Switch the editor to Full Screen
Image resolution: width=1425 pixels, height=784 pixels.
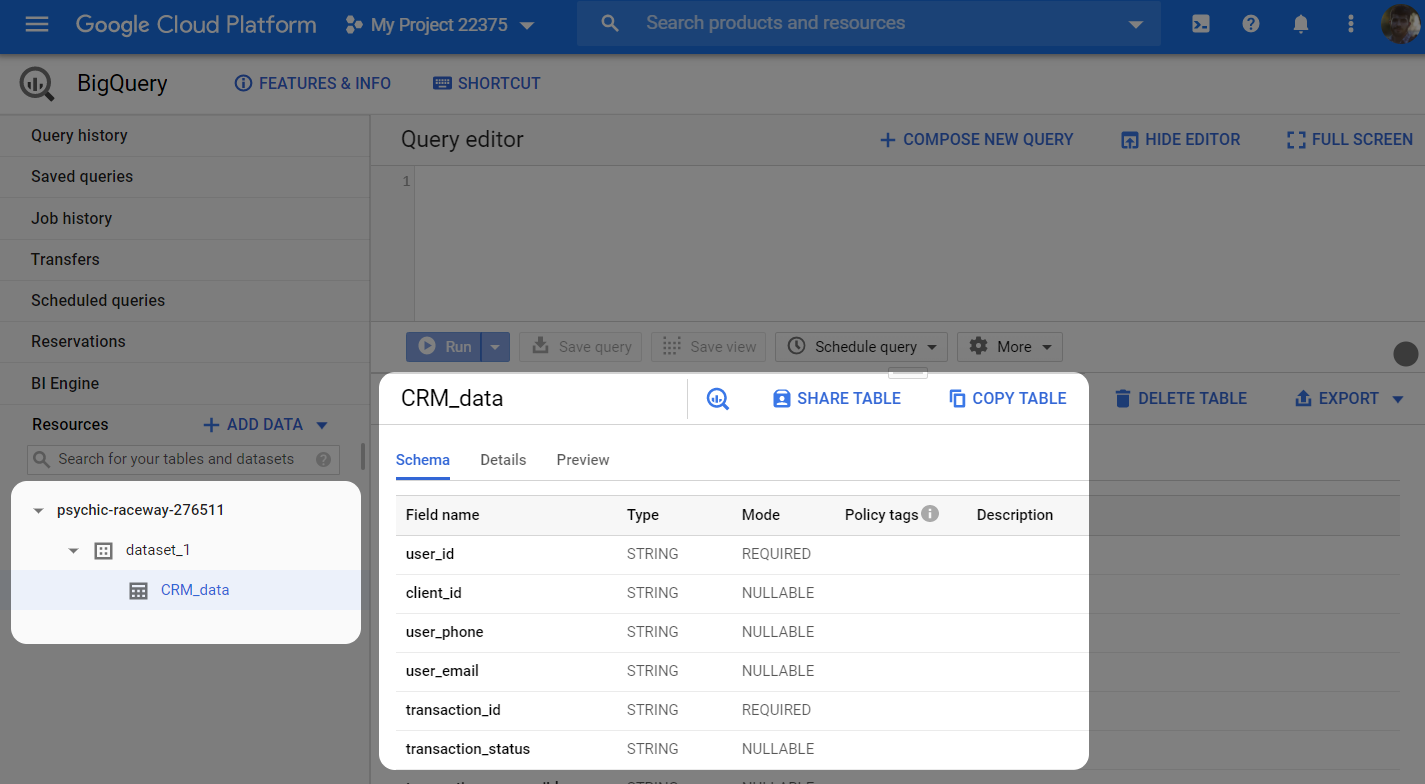pos(1350,140)
